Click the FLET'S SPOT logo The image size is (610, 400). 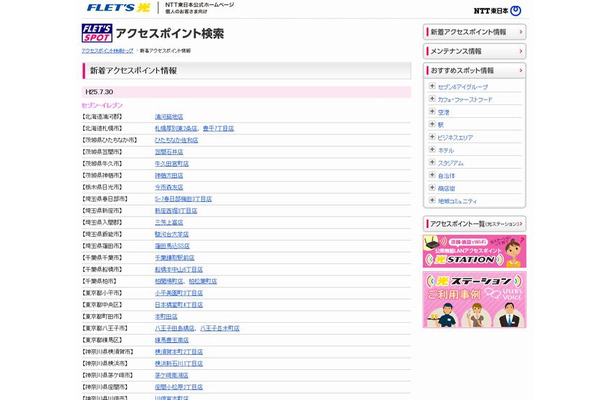point(97,33)
